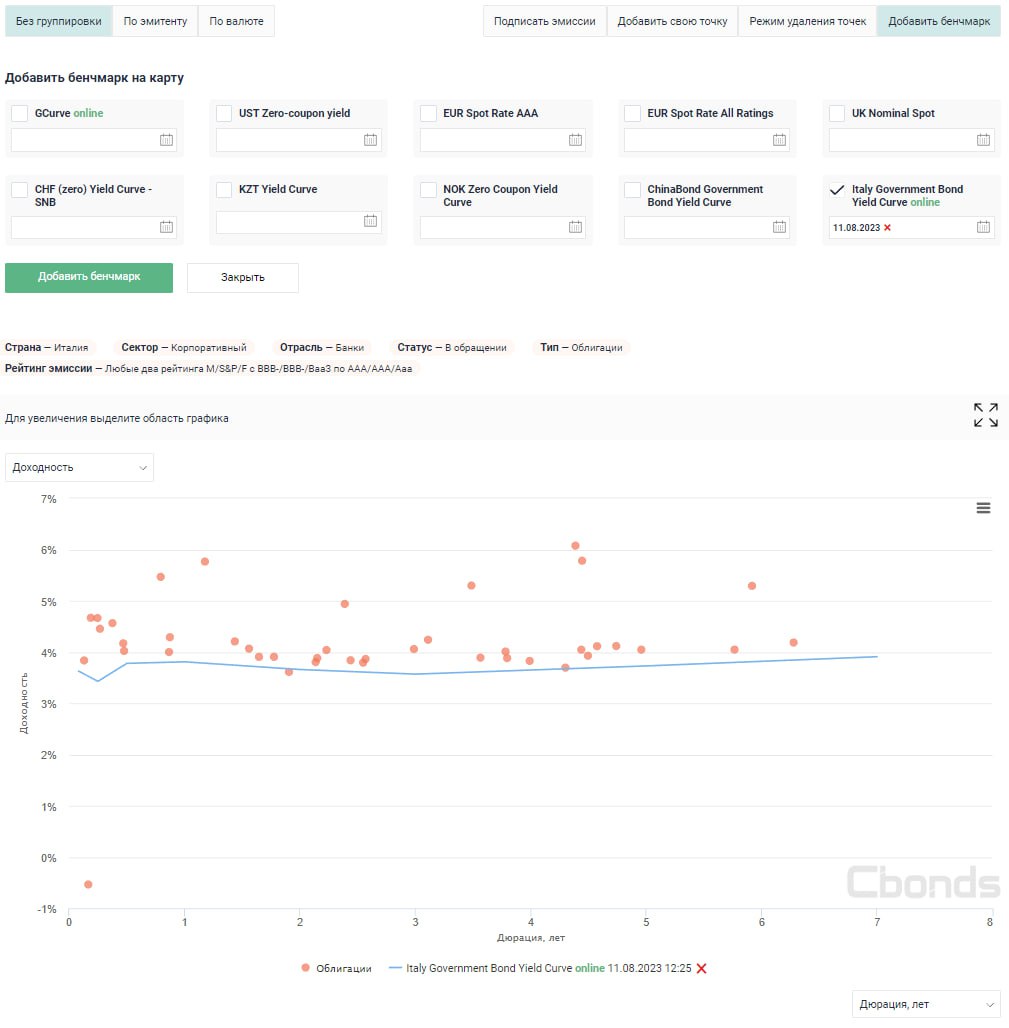Open calendar for CHF (zero) Yield Curve

click(x=167, y=227)
